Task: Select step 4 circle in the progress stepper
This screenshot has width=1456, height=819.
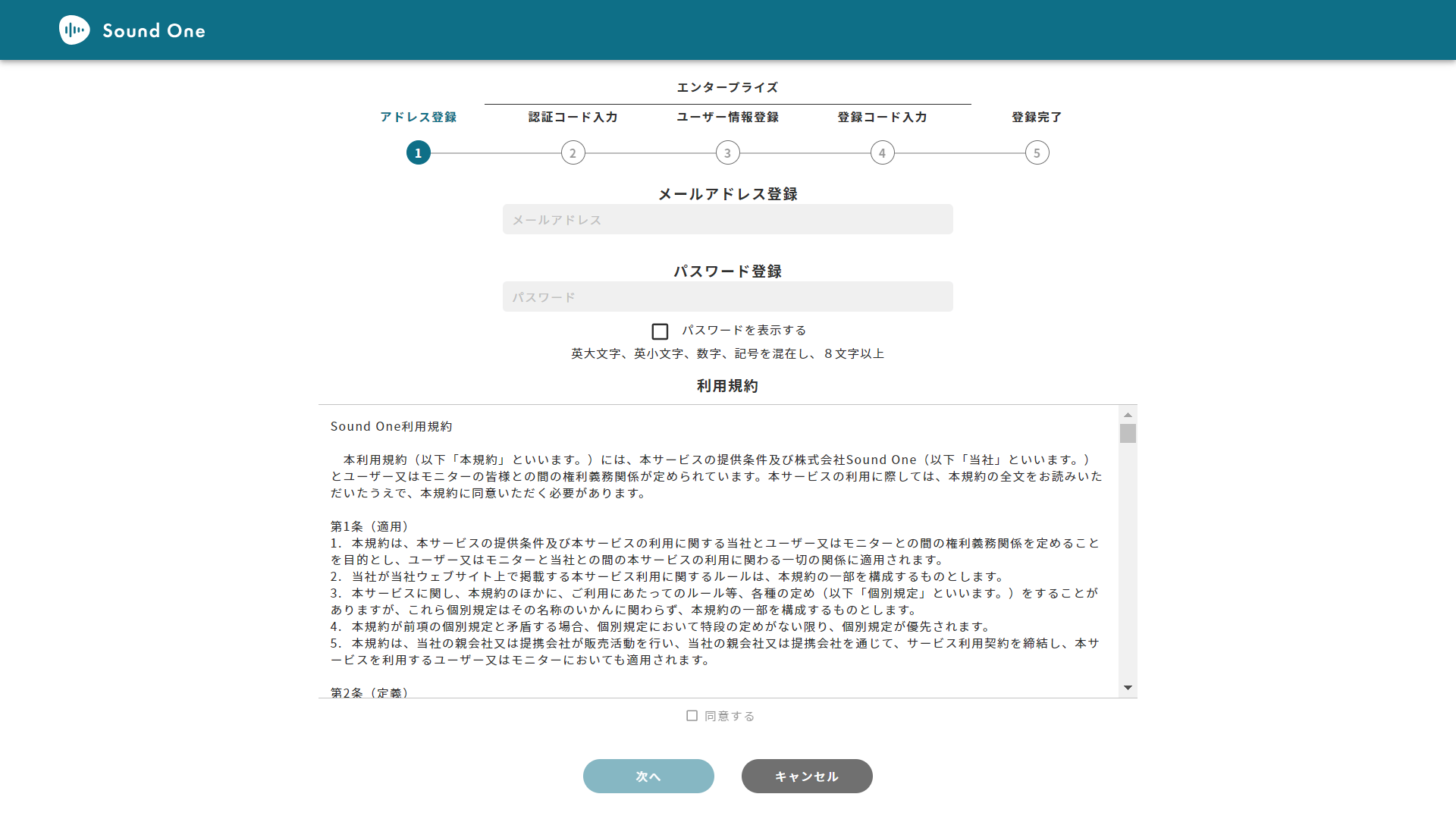Action: tap(883, 153)
